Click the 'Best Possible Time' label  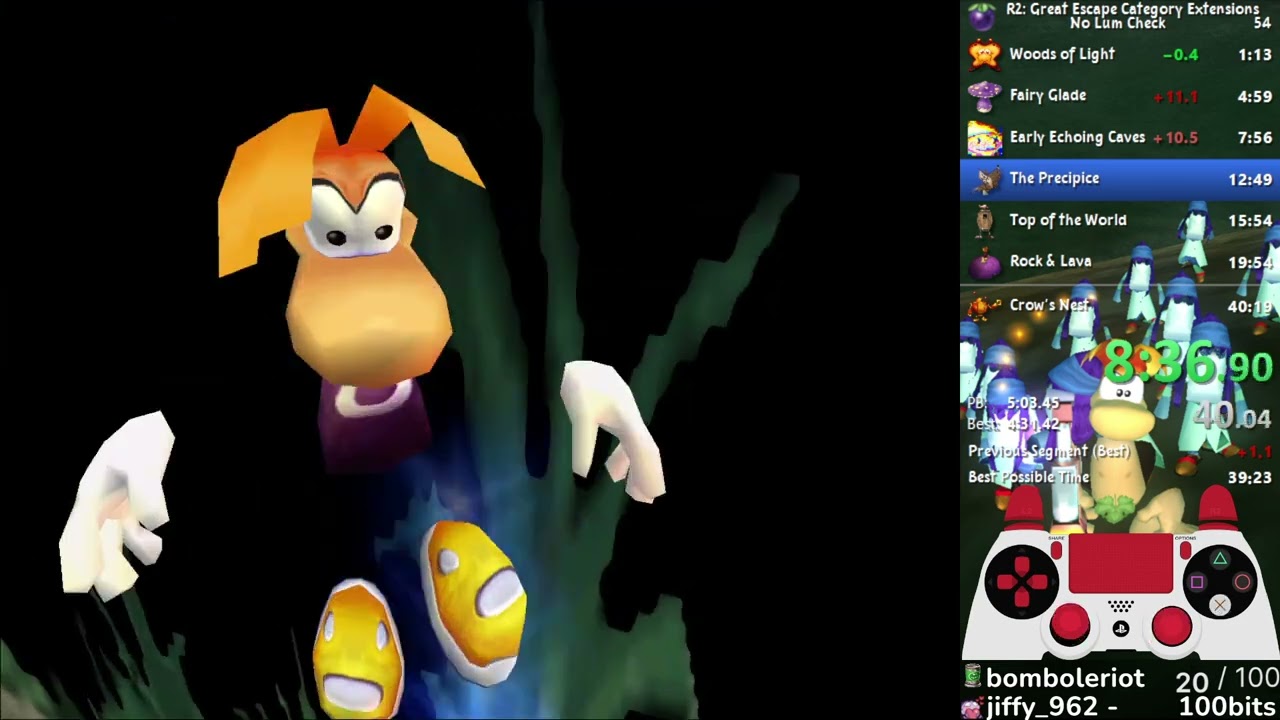pyautogui.click(x=1029, y=477)
